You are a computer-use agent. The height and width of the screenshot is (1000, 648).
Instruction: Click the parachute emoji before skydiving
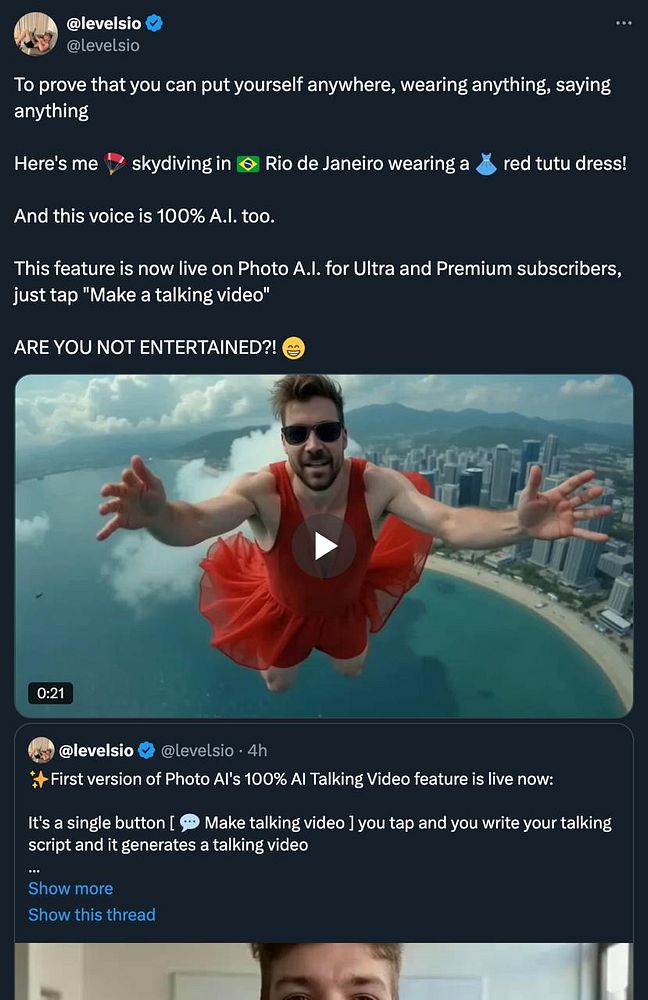115,164
